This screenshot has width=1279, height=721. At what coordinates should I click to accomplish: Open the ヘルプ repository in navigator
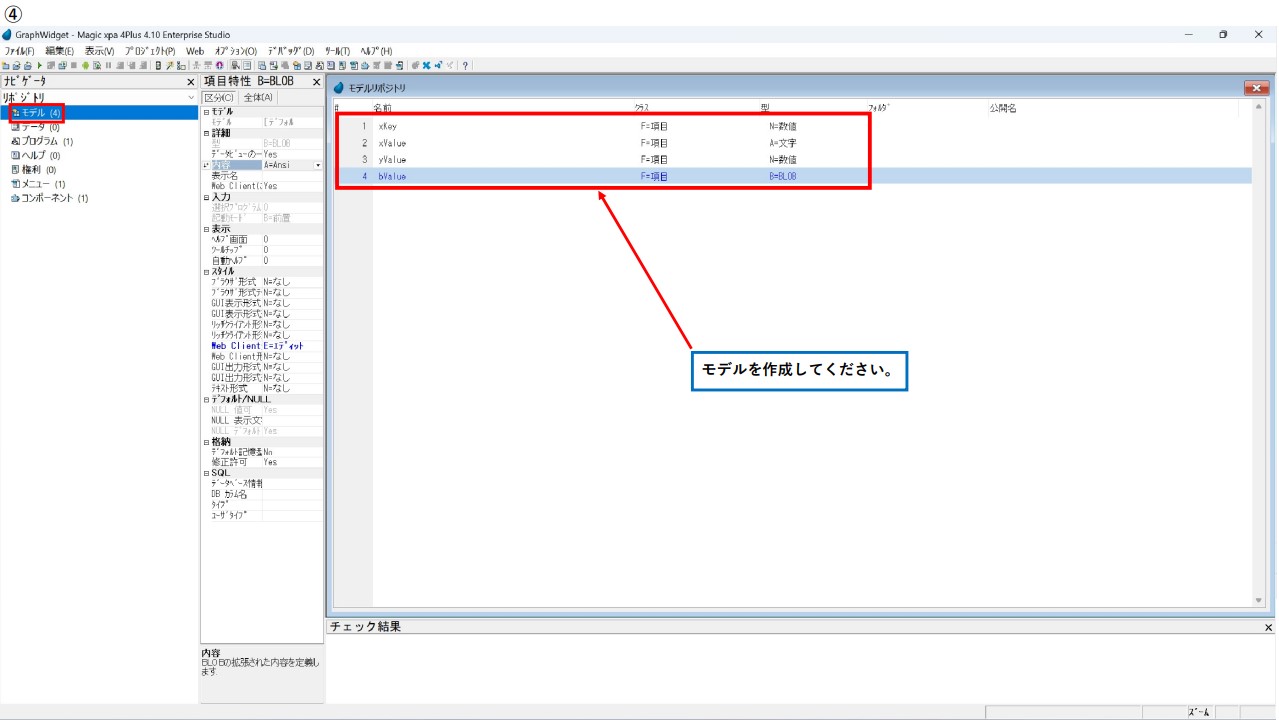(35, 155)
